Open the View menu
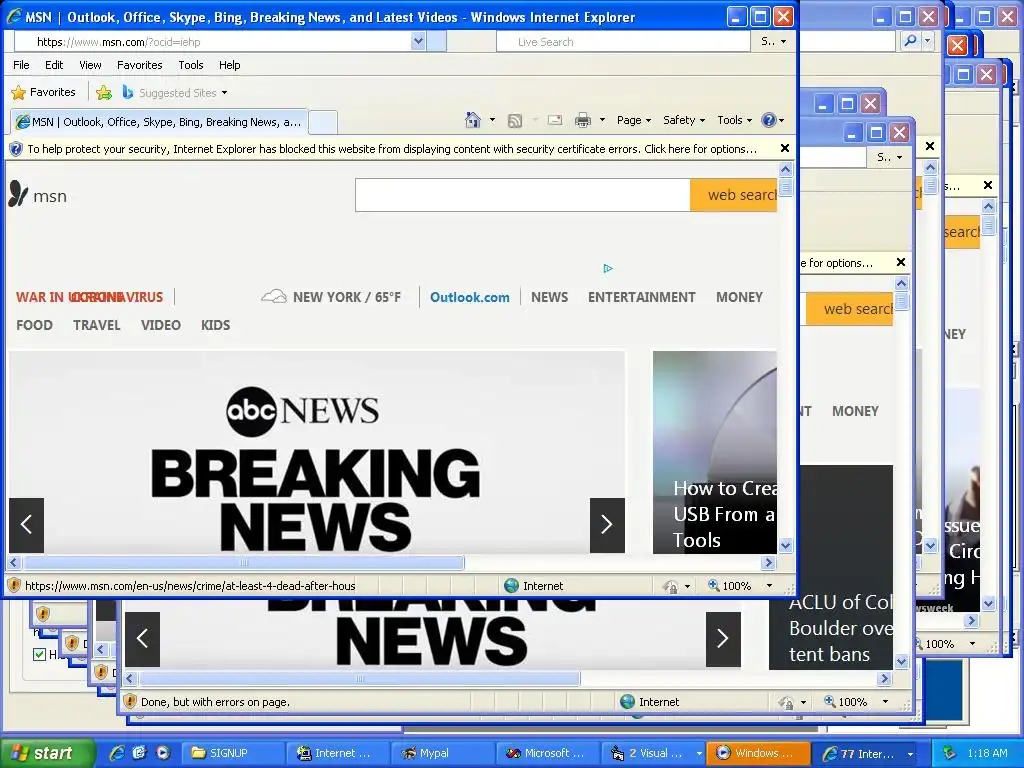Image resolution: width=1024 pixels, height=768 pixels. 90,65
